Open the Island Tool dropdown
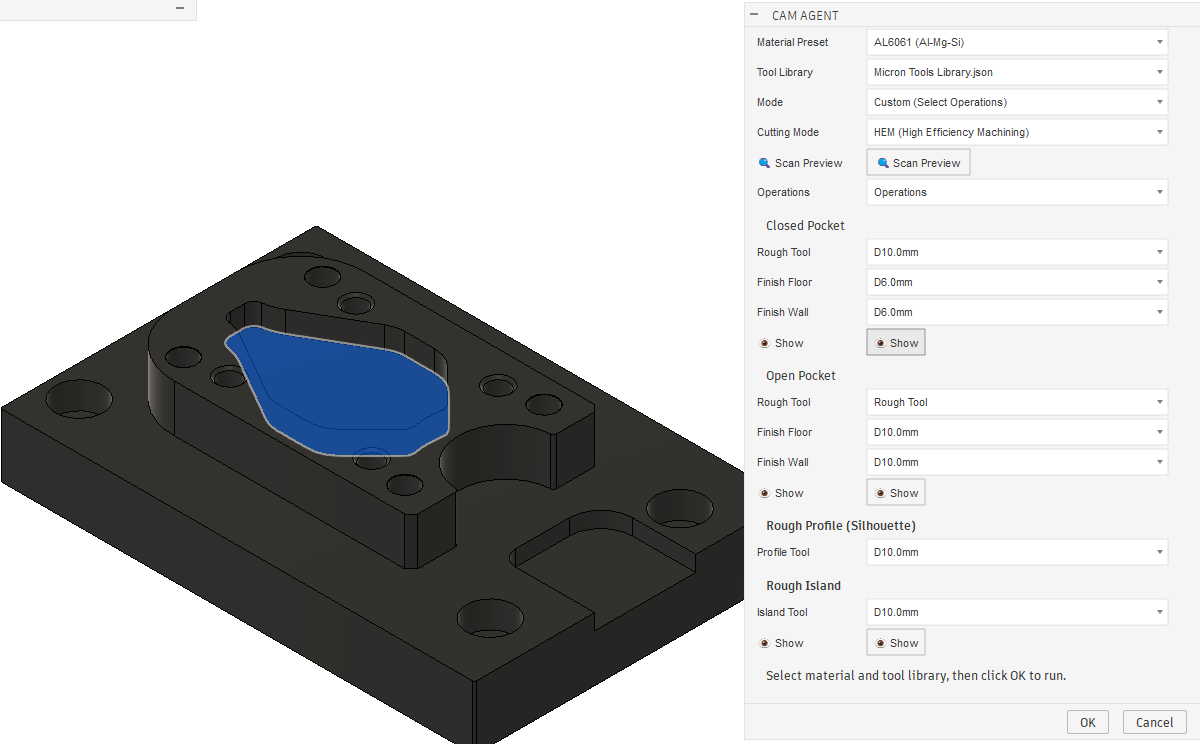1200x744 pixels. (1016, 612)
